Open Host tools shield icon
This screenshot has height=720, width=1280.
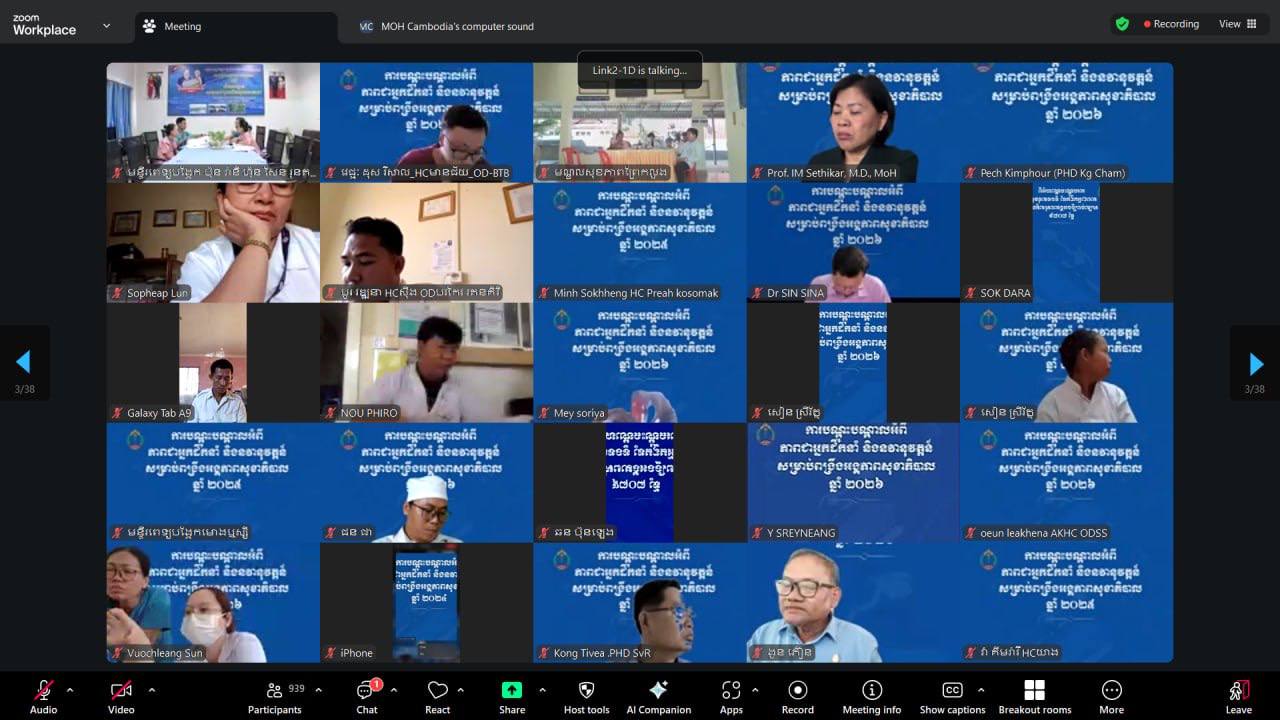(x=586, y=690)
